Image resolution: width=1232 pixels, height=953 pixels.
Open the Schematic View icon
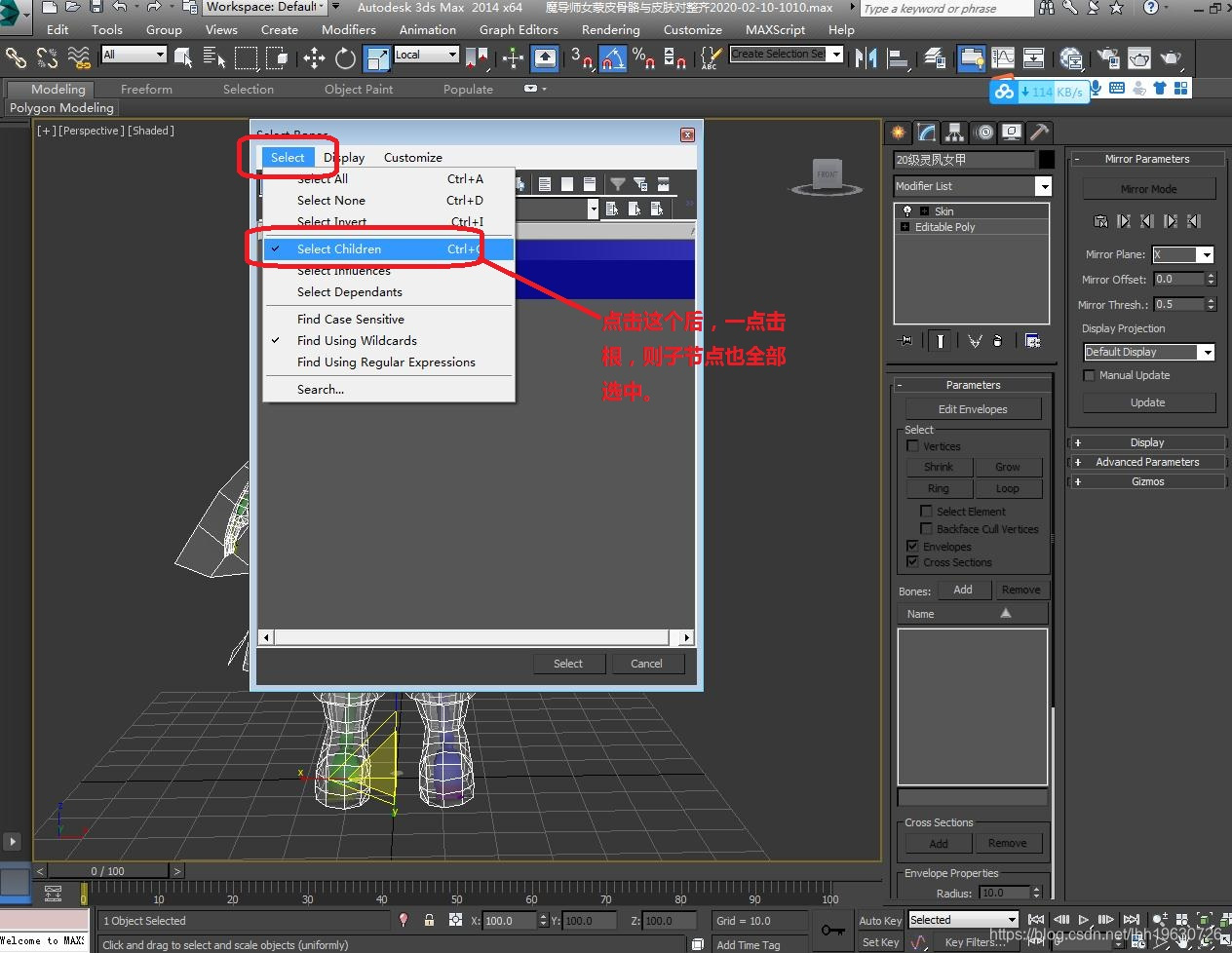pyautogui.click(x=1034, y=58)
